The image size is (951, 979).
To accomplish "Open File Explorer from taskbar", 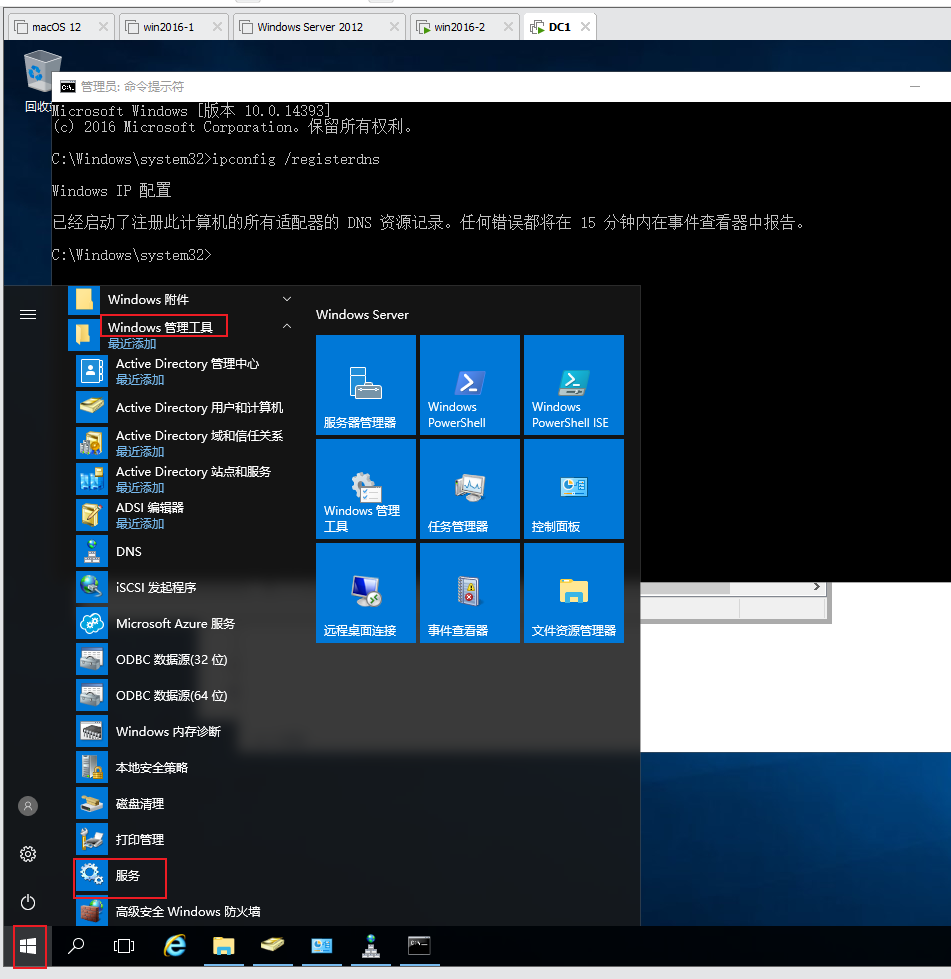I will coord(223,946).
